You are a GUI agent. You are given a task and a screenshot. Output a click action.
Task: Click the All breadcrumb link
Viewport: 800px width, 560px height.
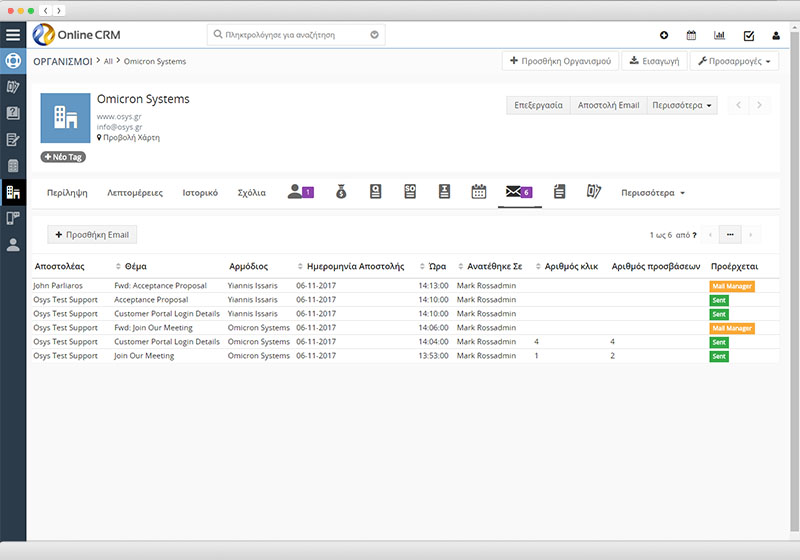tap(108, 61)
